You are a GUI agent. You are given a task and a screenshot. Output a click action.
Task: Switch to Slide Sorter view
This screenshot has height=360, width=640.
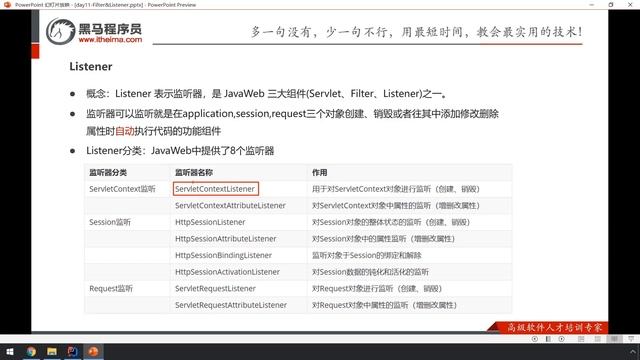pyautogui.click(x=598, y=339)
